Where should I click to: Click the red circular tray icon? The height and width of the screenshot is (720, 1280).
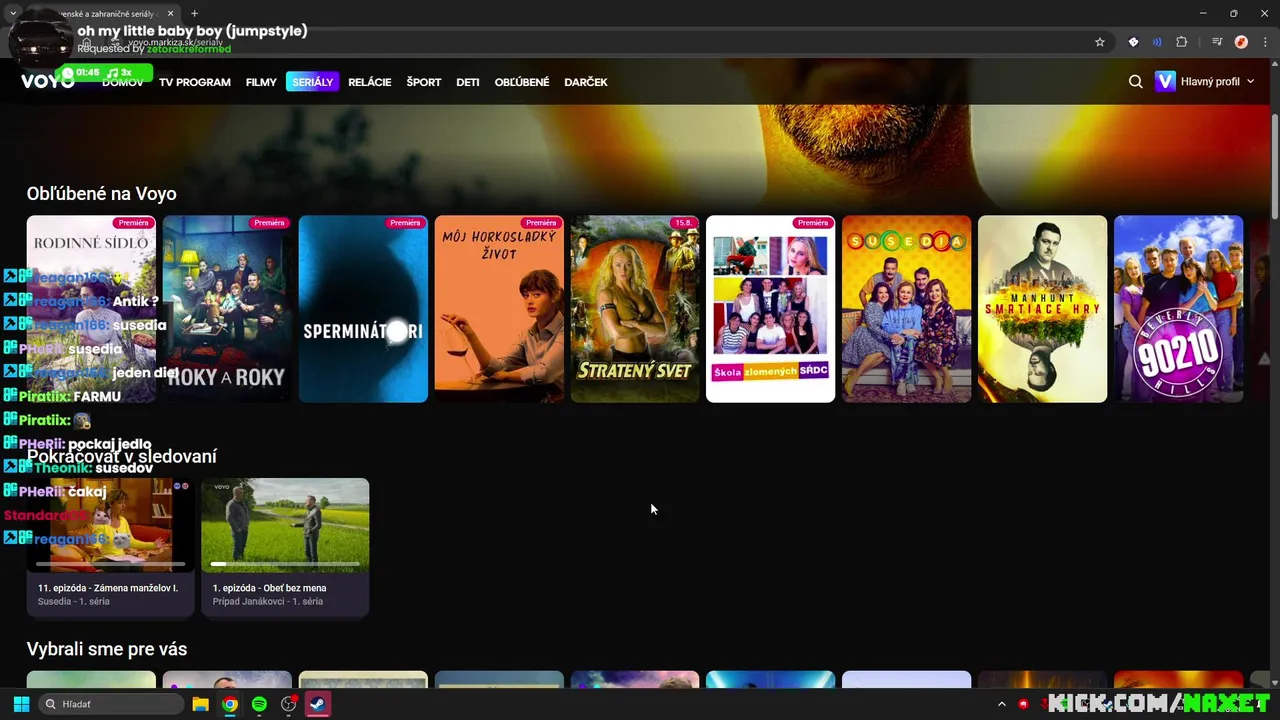point(1023,704)
